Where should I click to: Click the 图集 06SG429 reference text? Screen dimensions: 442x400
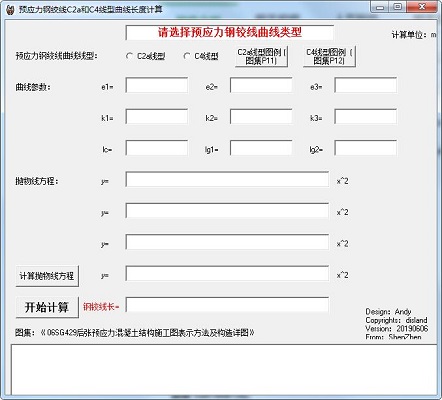pos(135,333)
